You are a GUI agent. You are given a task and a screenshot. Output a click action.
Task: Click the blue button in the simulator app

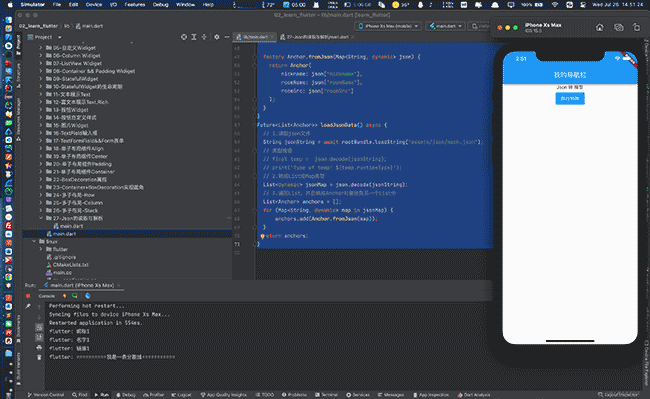tap(570, 99)
